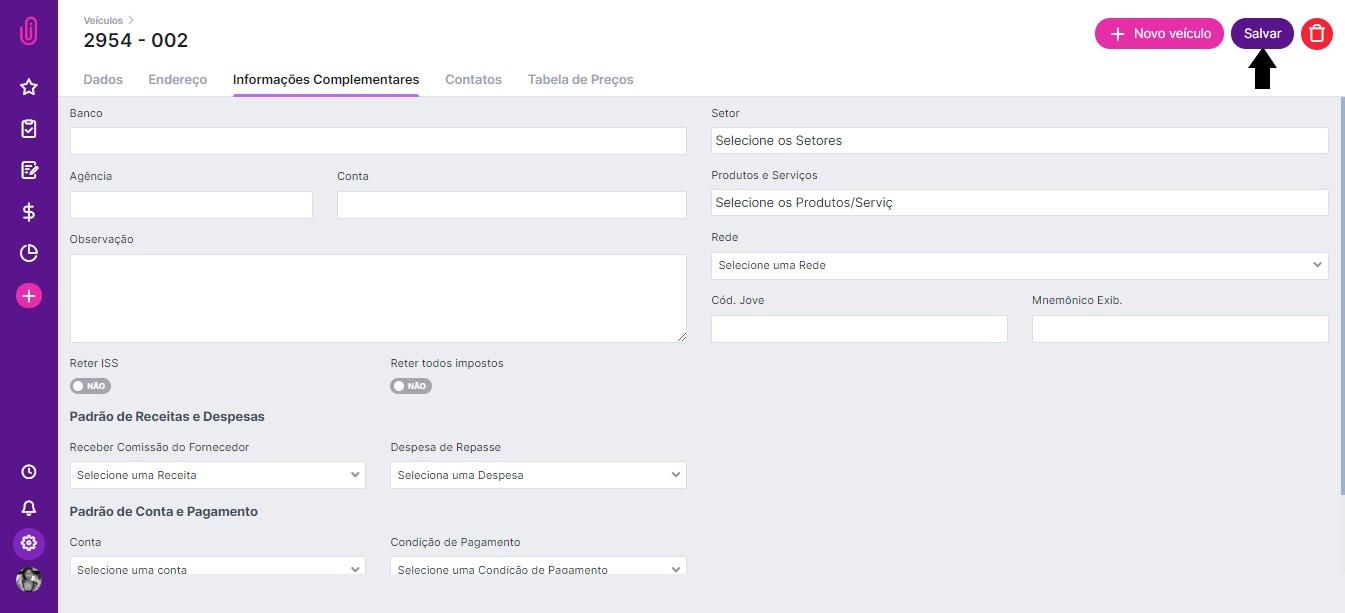Open the Rede dropdown

(1020, 266)
